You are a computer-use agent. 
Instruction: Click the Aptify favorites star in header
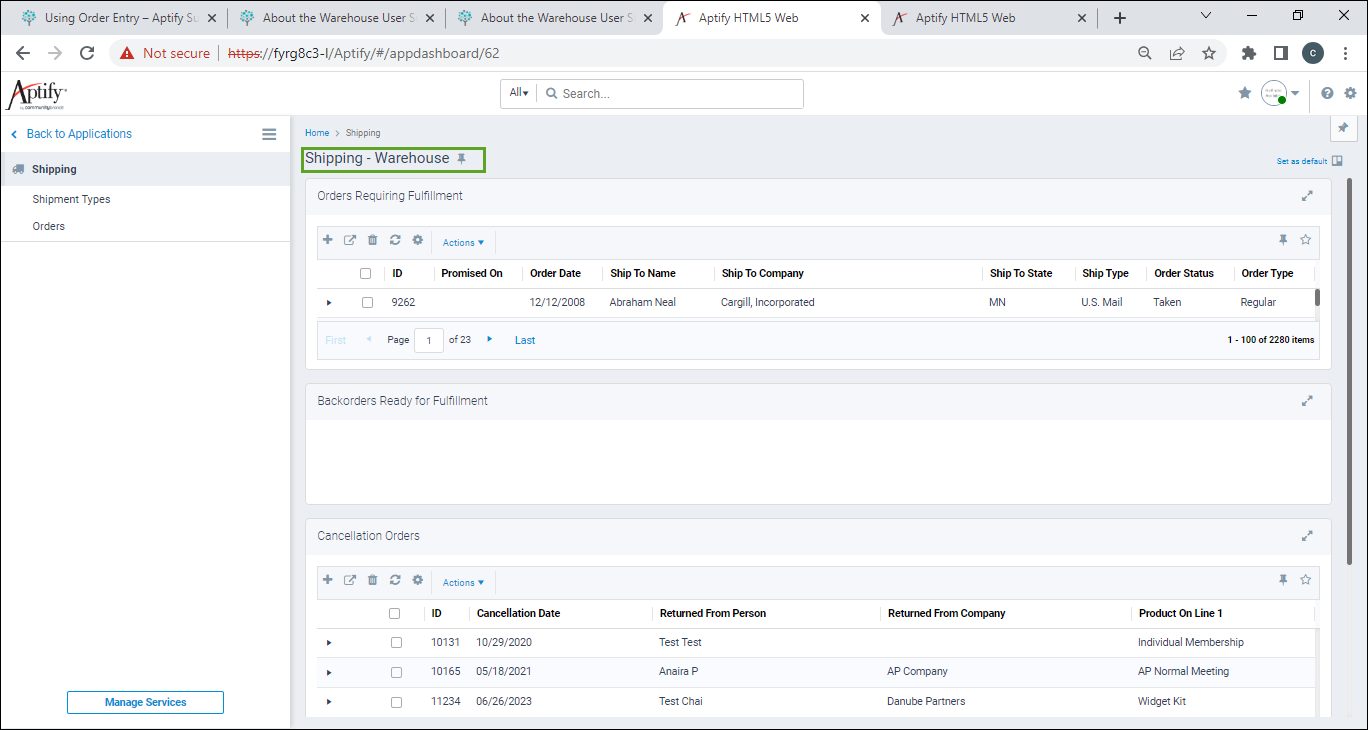1245,93
